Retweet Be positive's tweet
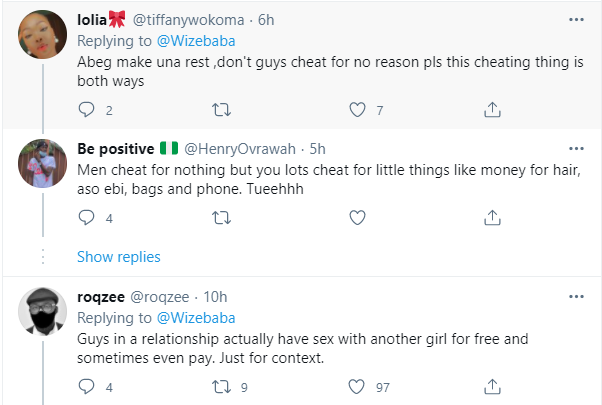This screenshot has width=602, height=405. [x=220, y=217]
